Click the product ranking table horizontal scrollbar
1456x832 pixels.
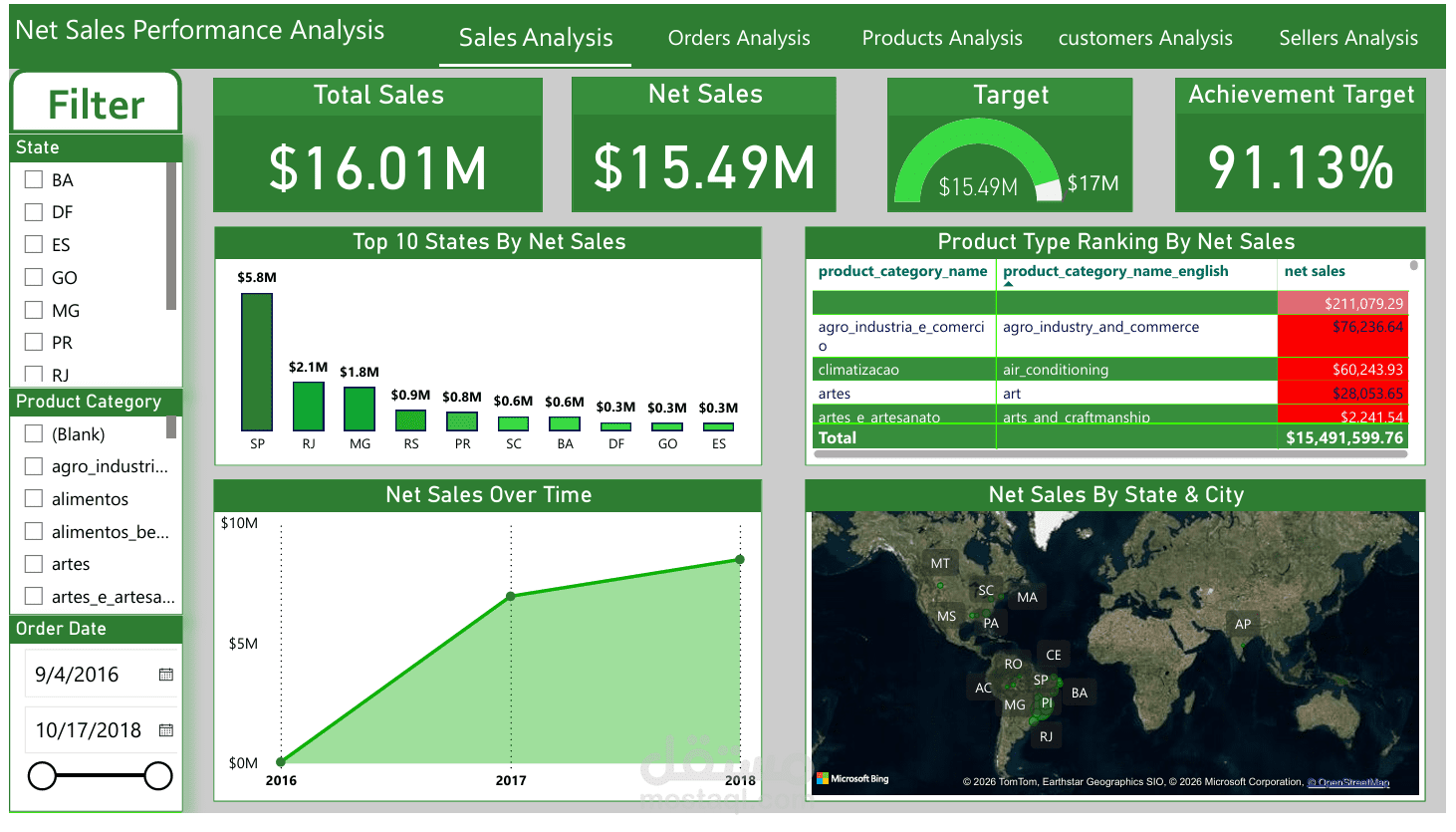pos(1110,453)
